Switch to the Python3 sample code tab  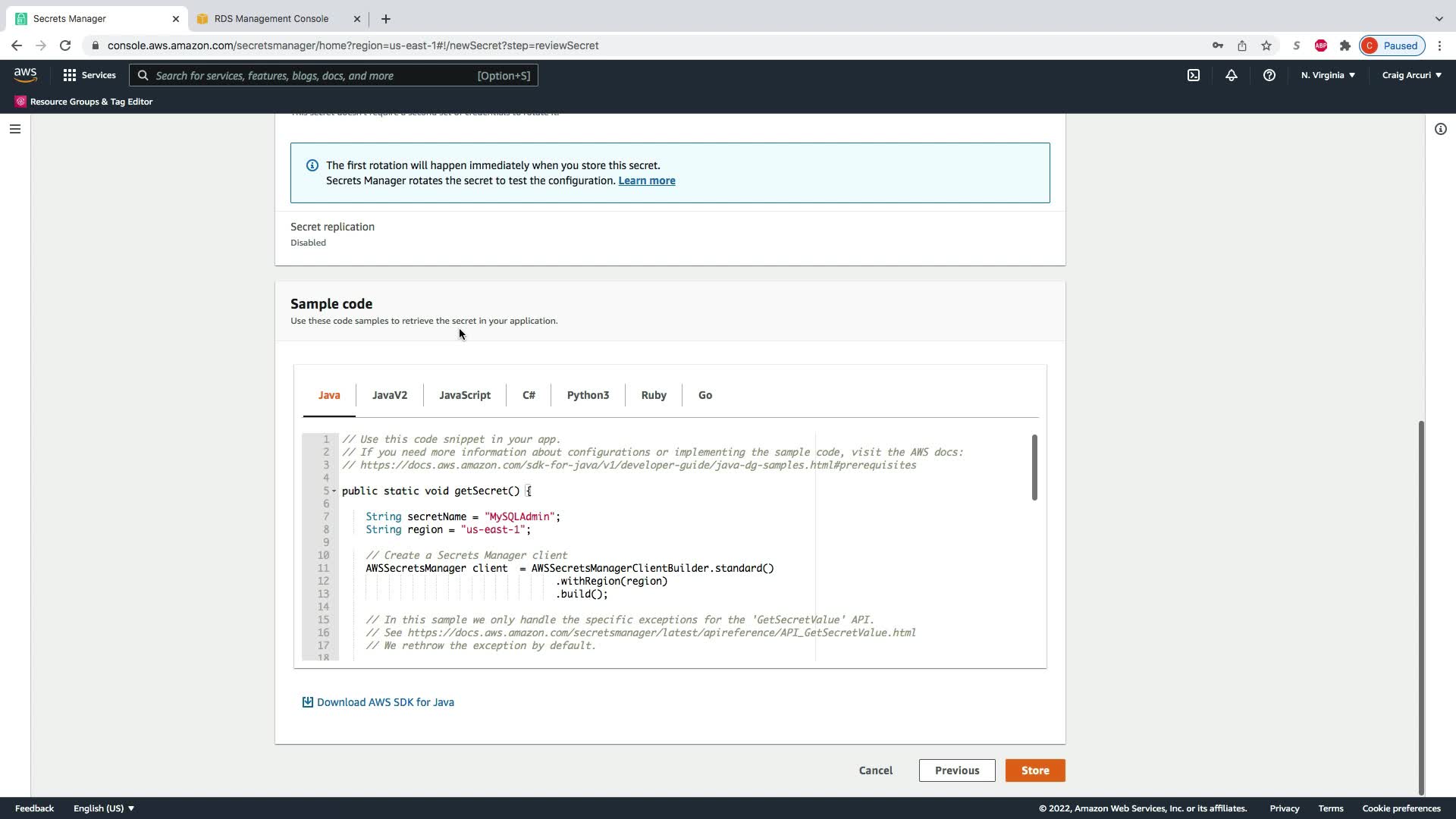coord(588,395)
